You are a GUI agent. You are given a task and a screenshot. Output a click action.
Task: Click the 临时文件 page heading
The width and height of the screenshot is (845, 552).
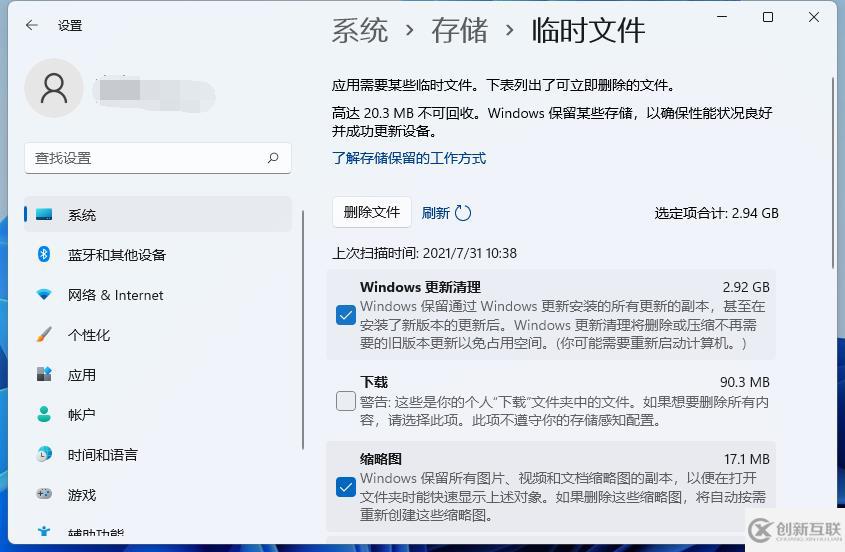[x=588, y=30]
